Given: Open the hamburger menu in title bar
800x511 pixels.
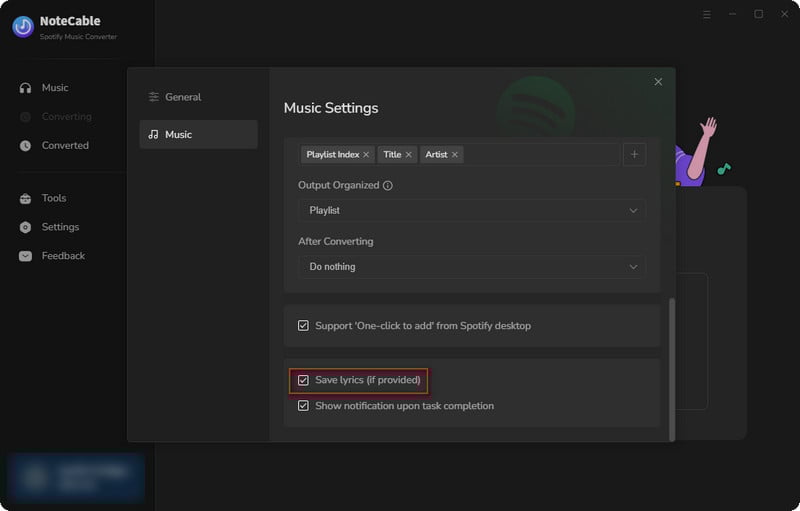Looking at the screenshot, I should pyautogui.click(x=707, y=14).
